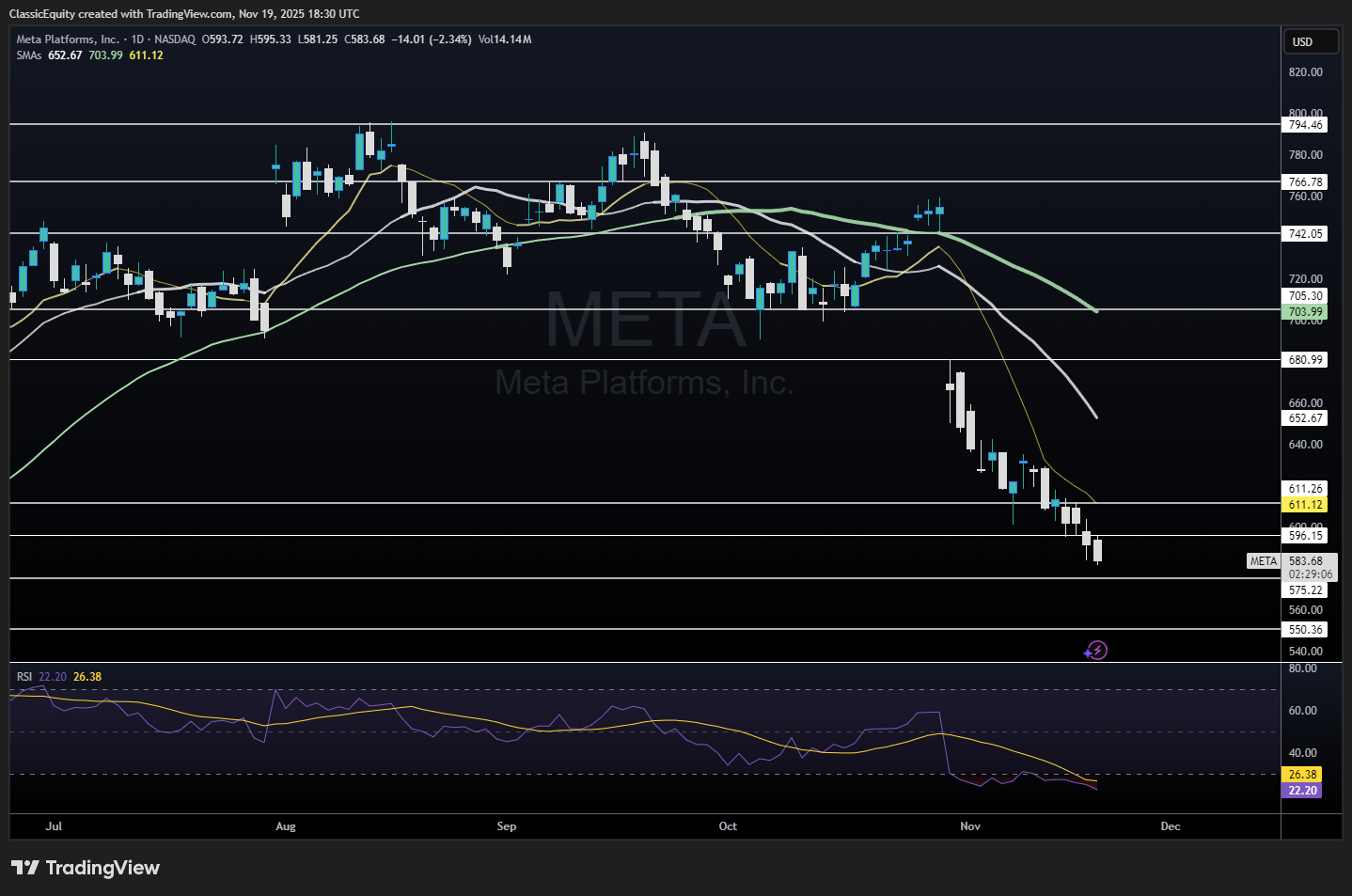Image resolution: width=1352 pixels, height=896 pixels.
Task: Click the purple 22.20 value in the RSI legend
Action: tap(53, 677)
